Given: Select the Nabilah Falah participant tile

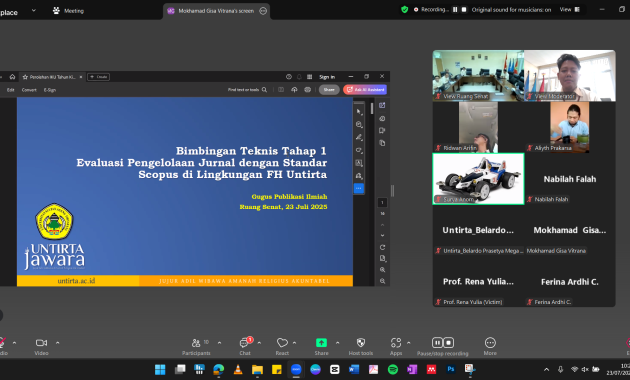Looking at the screenshot, I should [x=570, y=179].
